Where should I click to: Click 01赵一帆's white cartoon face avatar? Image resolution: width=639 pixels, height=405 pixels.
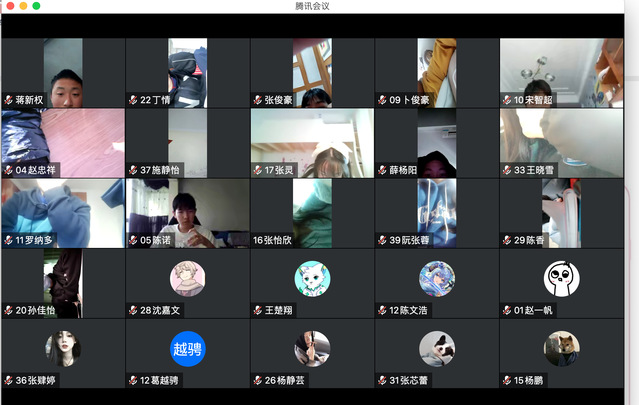click(x=561, y=278)
